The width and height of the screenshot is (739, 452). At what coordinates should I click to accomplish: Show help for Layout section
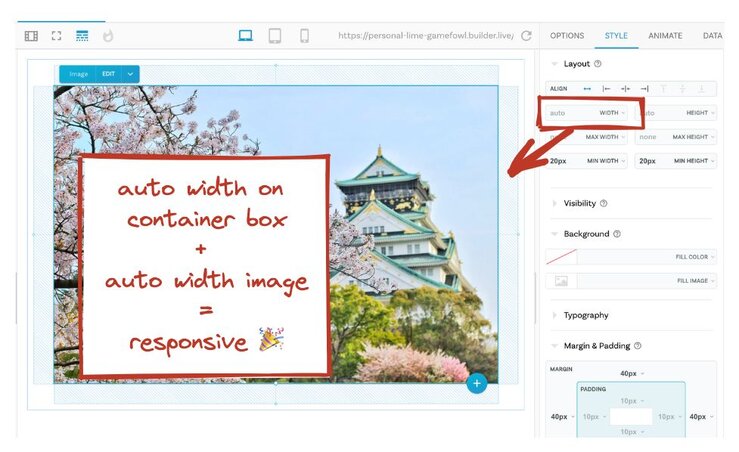pyautogui.click(x=598, y=64)
